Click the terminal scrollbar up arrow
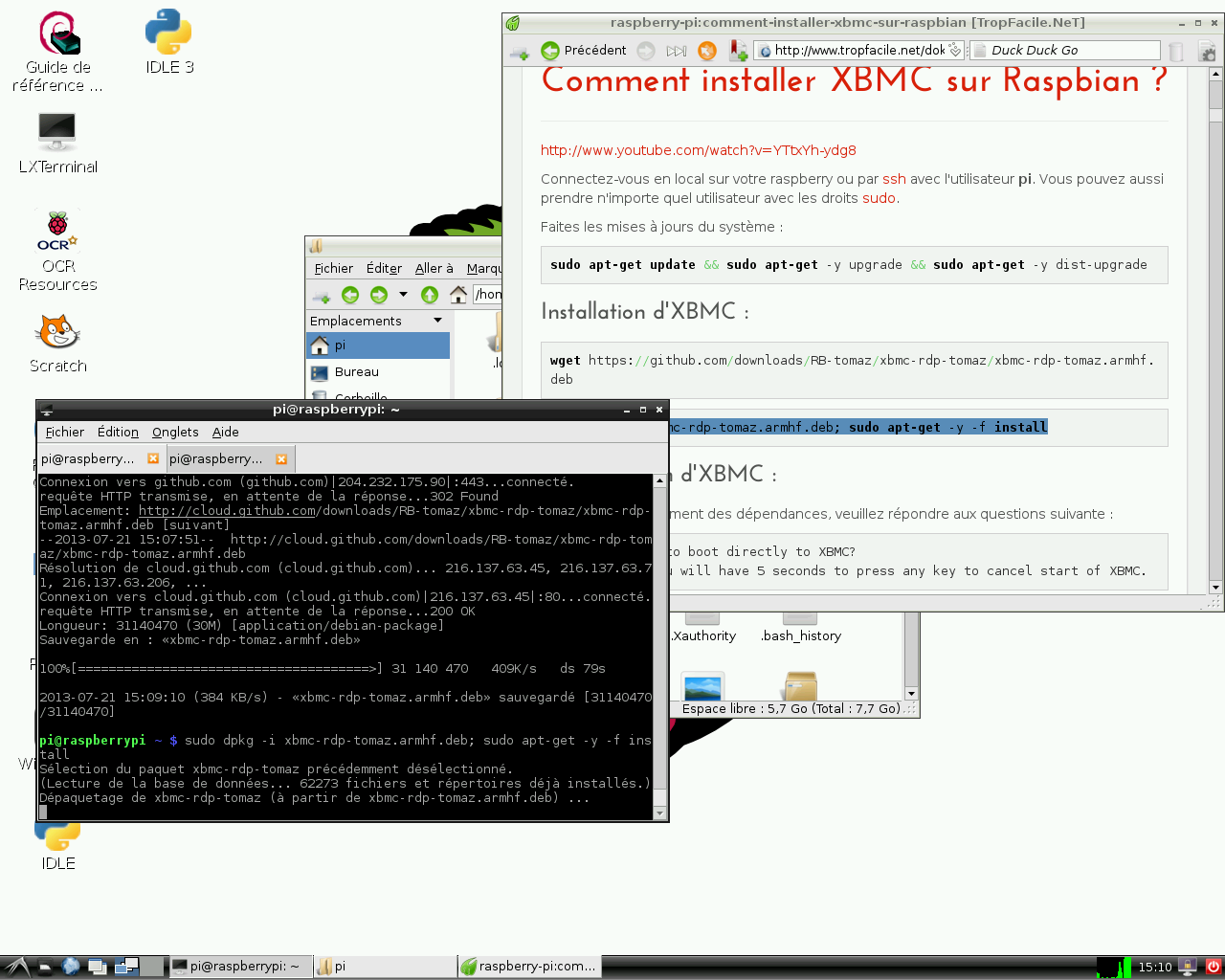The image size is (1225, 980). click(659, 480)
